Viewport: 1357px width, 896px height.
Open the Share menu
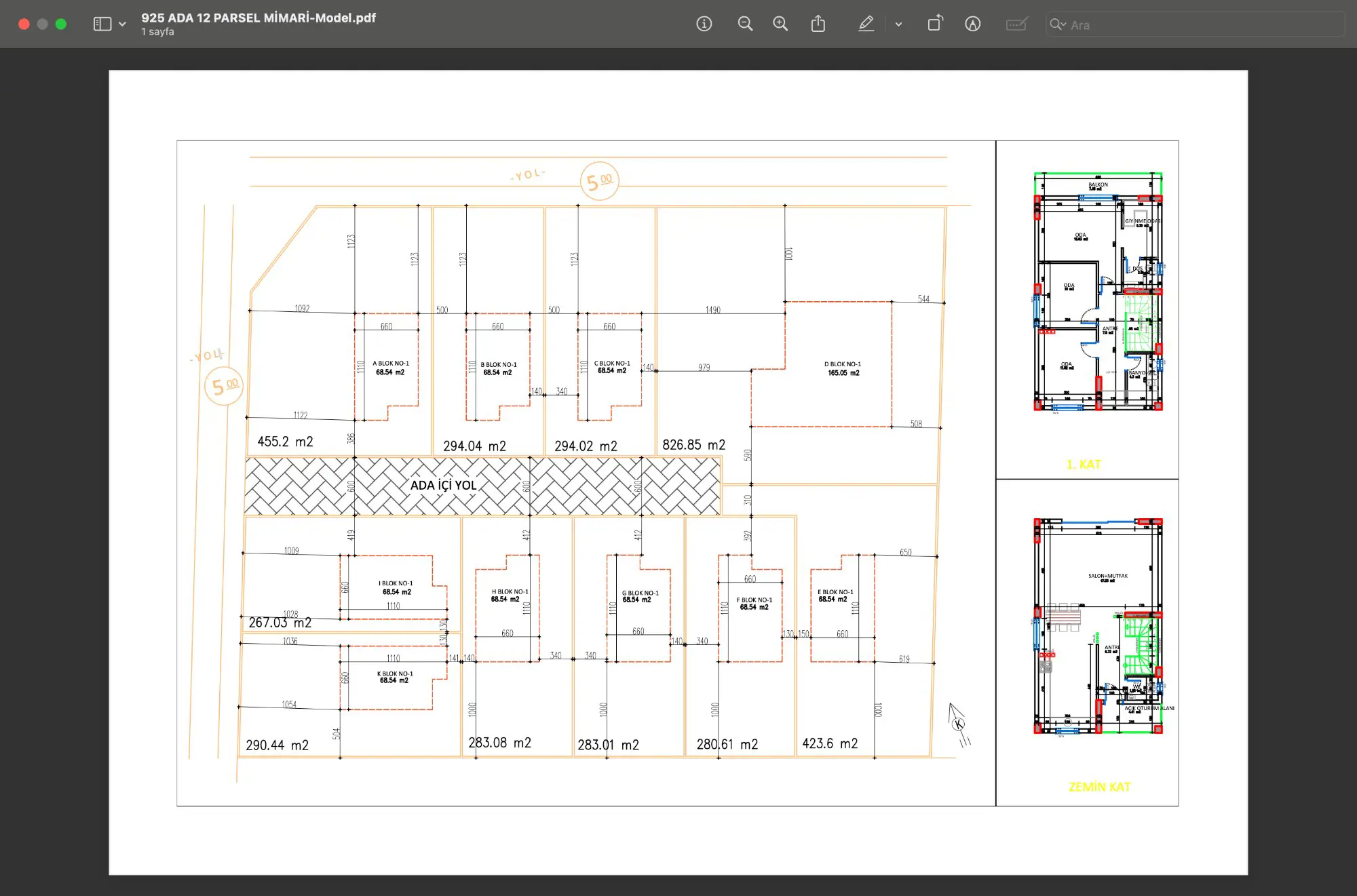coord(818,24)
